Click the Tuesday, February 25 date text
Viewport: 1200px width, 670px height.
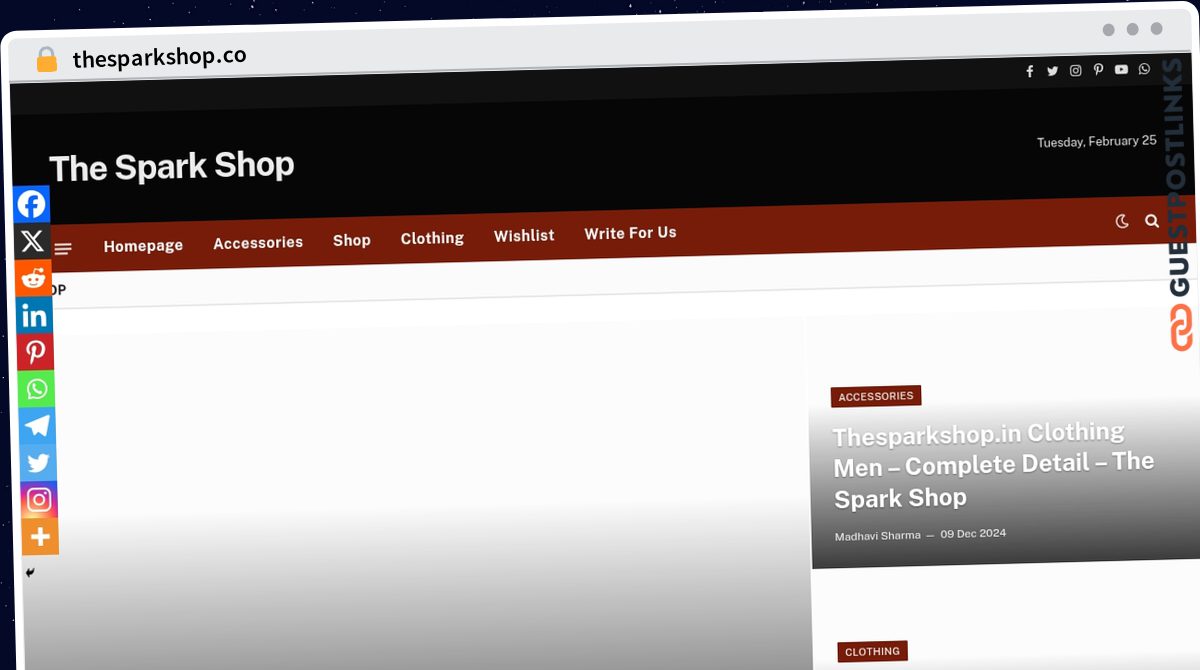(1096, 141)
